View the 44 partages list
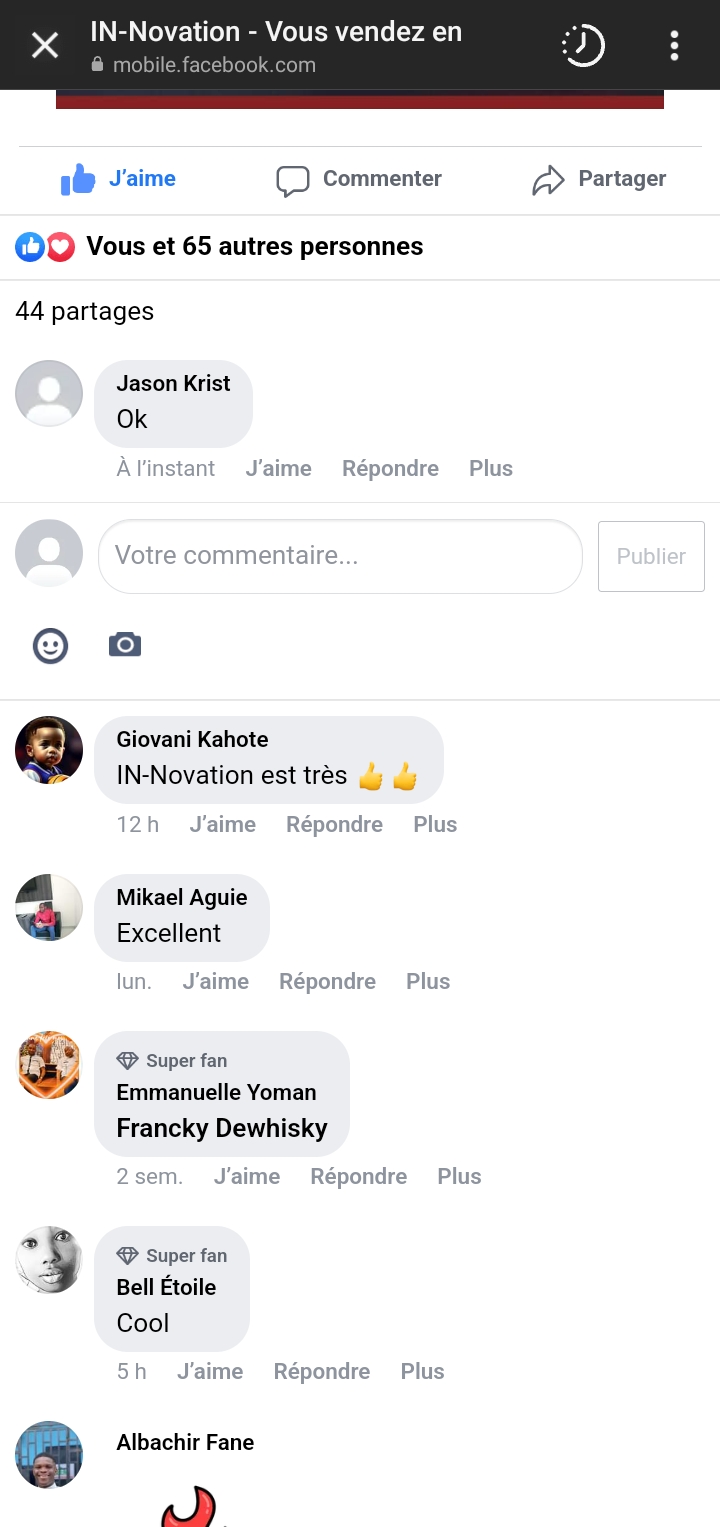This screenshot has height=1527, width=720. [85, 311]
